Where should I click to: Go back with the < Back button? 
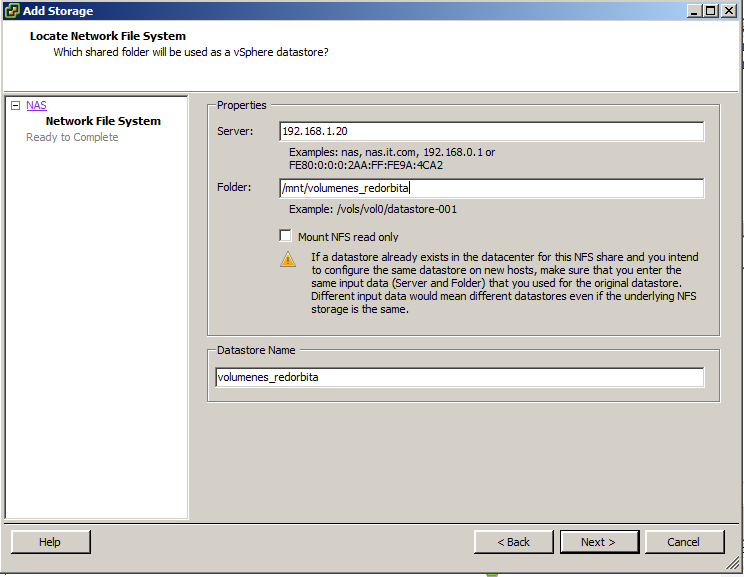coord(514,542)
